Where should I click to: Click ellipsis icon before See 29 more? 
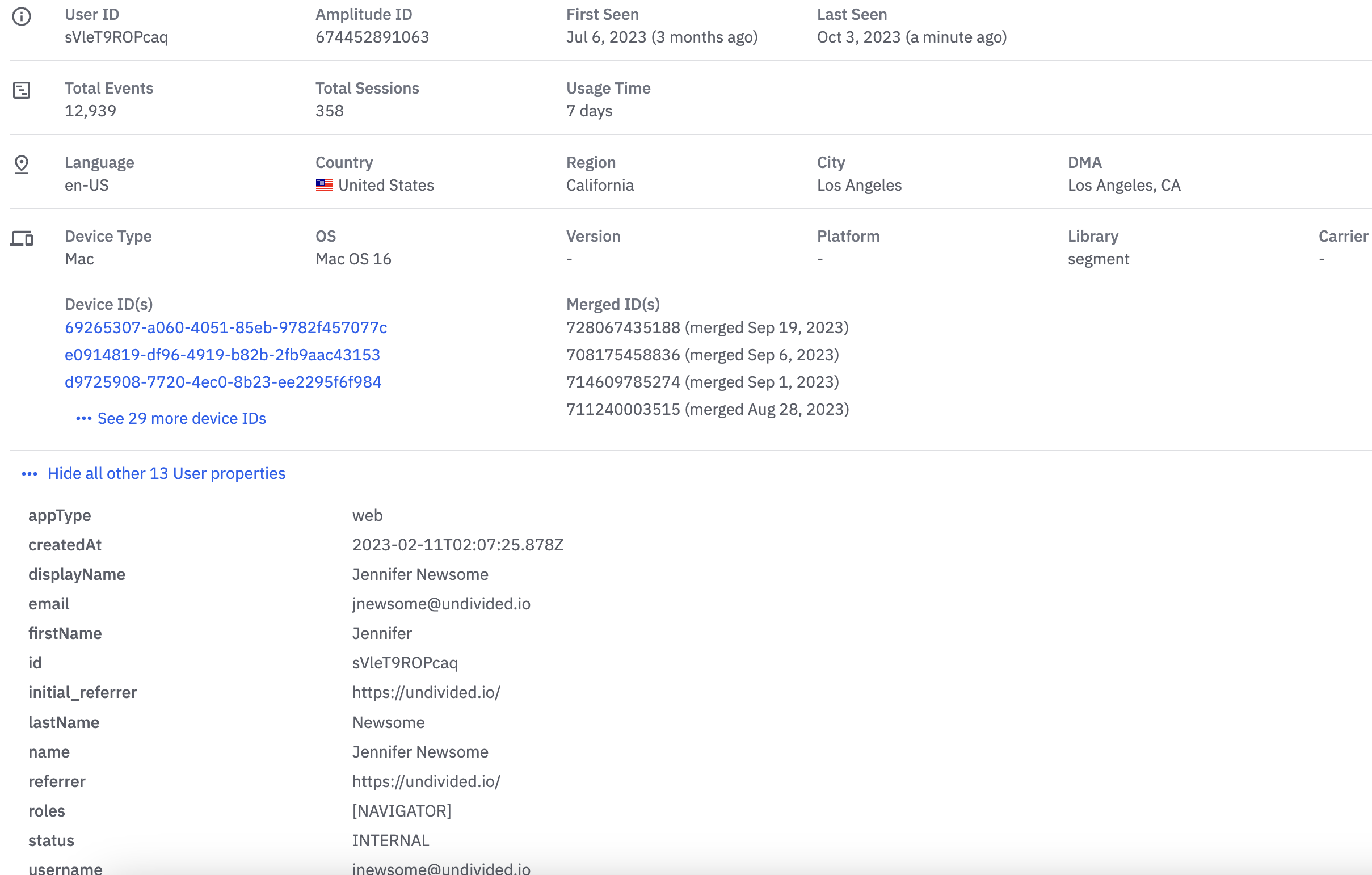tap(84, 419)
